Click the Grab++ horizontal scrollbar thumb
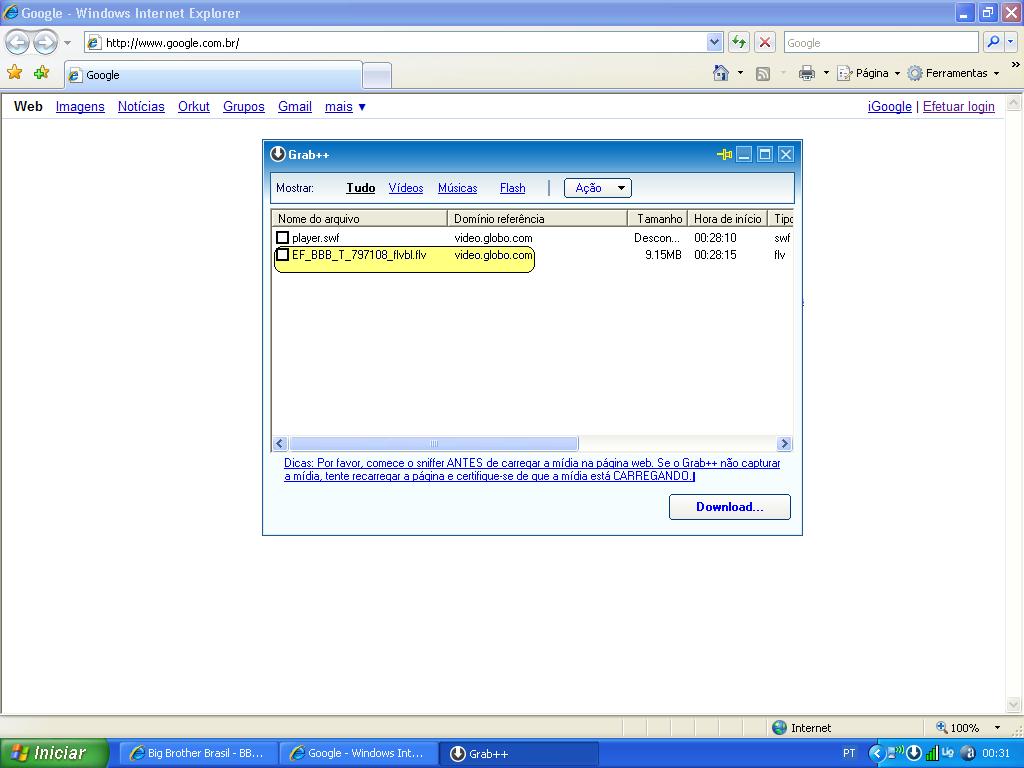This screenshot has width=1024, height=768. 434,443
